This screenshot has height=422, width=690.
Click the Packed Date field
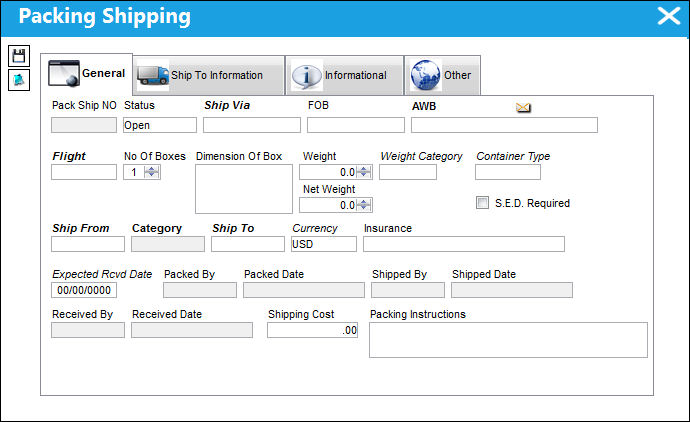pos(304,290)
